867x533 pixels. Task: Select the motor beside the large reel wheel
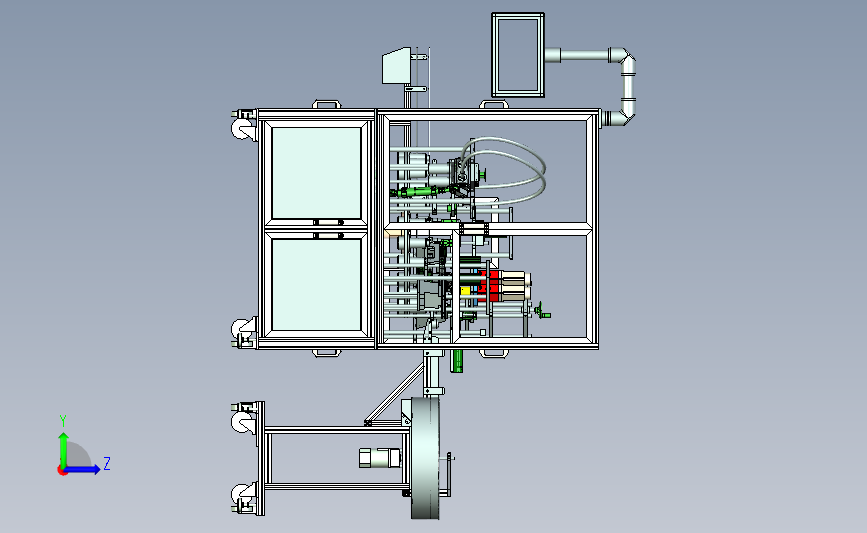[379, 458]
